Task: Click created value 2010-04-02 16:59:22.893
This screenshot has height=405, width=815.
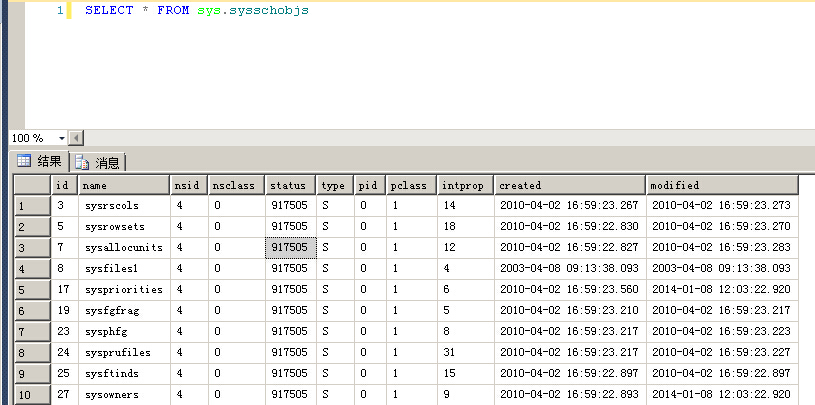Action: point(570,395)
